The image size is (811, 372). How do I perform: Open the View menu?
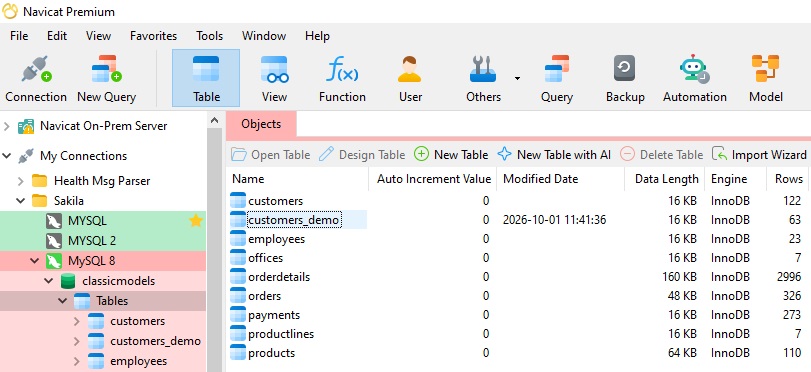coord(98,36)
